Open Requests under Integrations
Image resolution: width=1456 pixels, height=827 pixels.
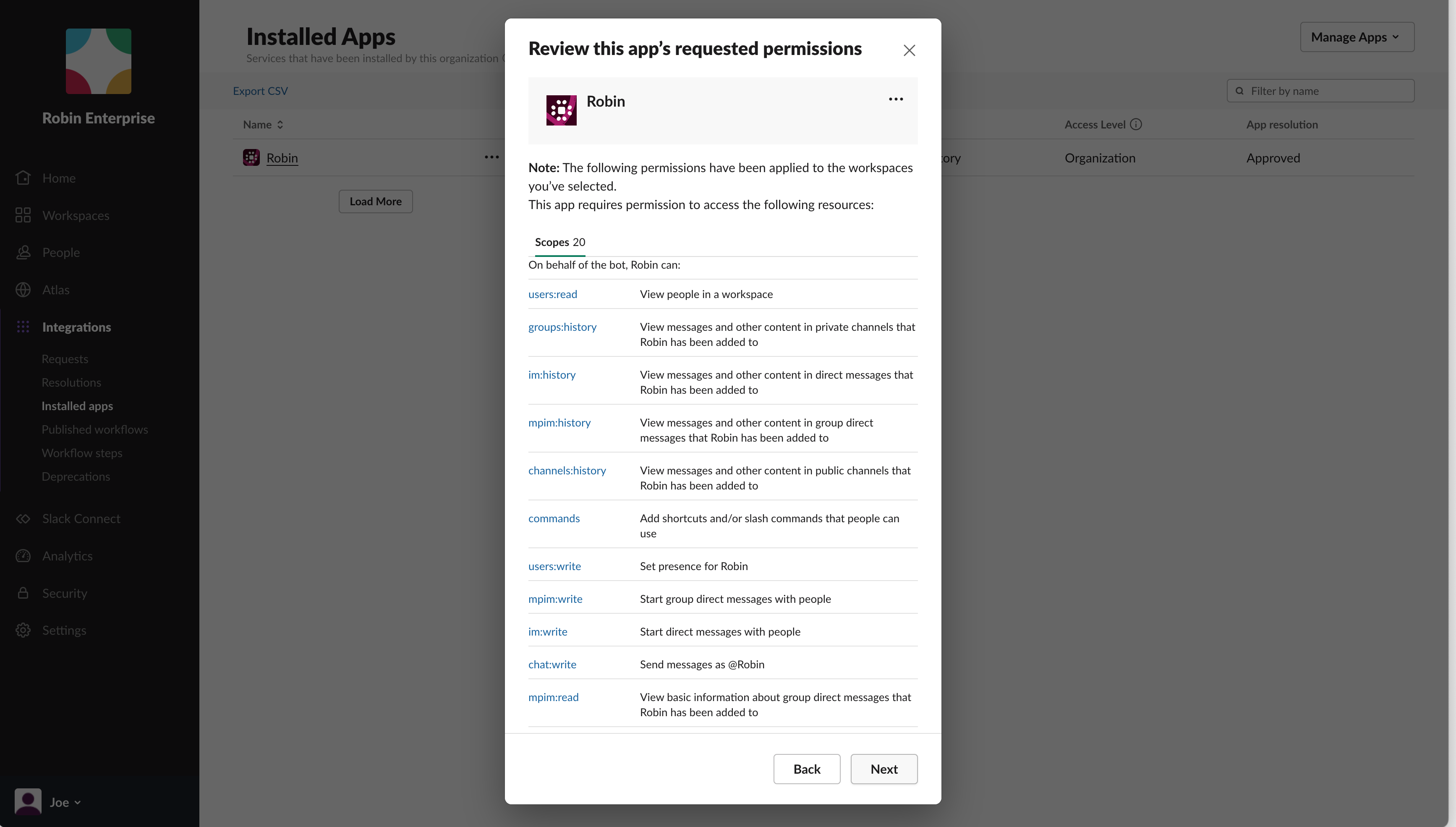(x=65, y=359)
